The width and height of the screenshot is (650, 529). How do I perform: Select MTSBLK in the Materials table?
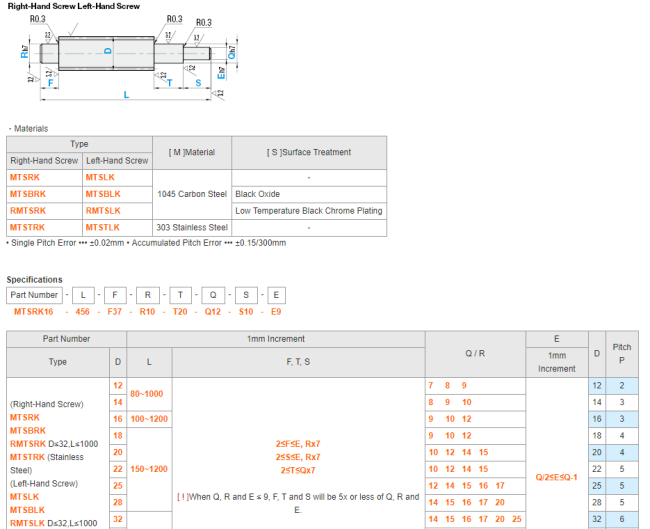[103, 194]
